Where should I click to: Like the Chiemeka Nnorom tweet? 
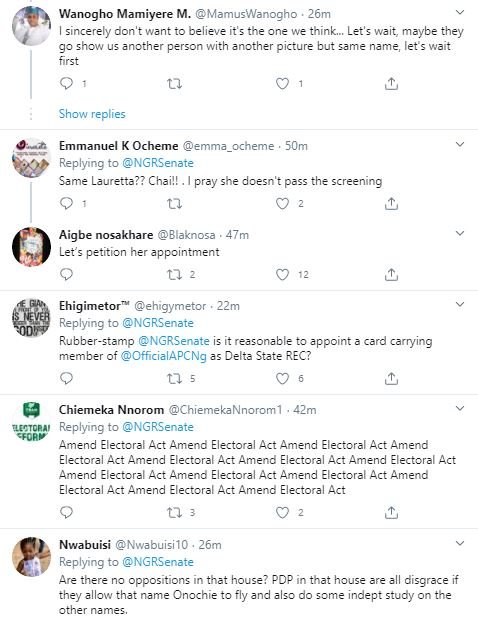282,512
